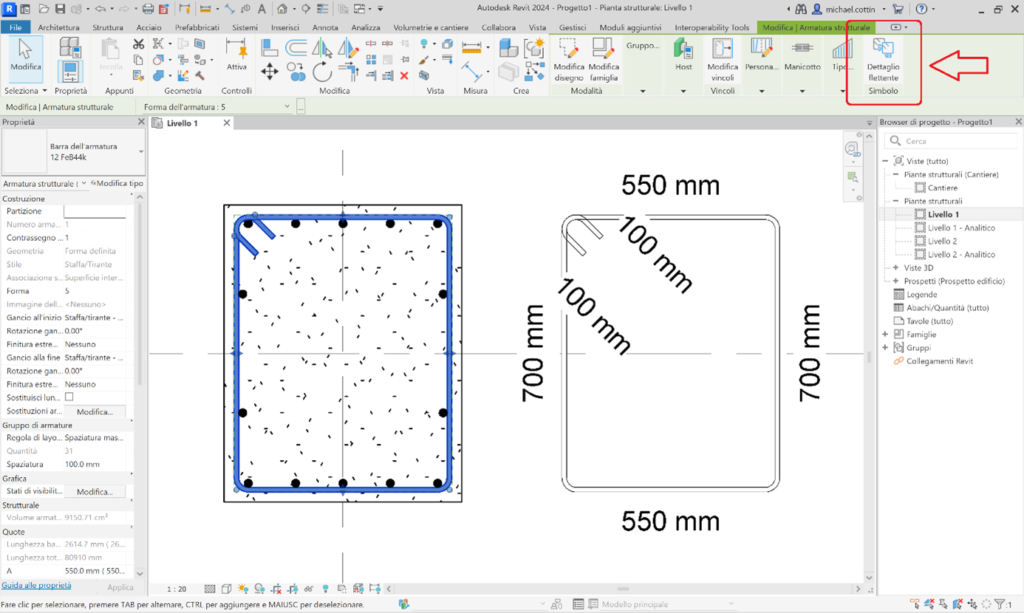Select Livello 1 - Analitico view
The height and width of the screenshot is (613, 1024).
tap(961, 228)
